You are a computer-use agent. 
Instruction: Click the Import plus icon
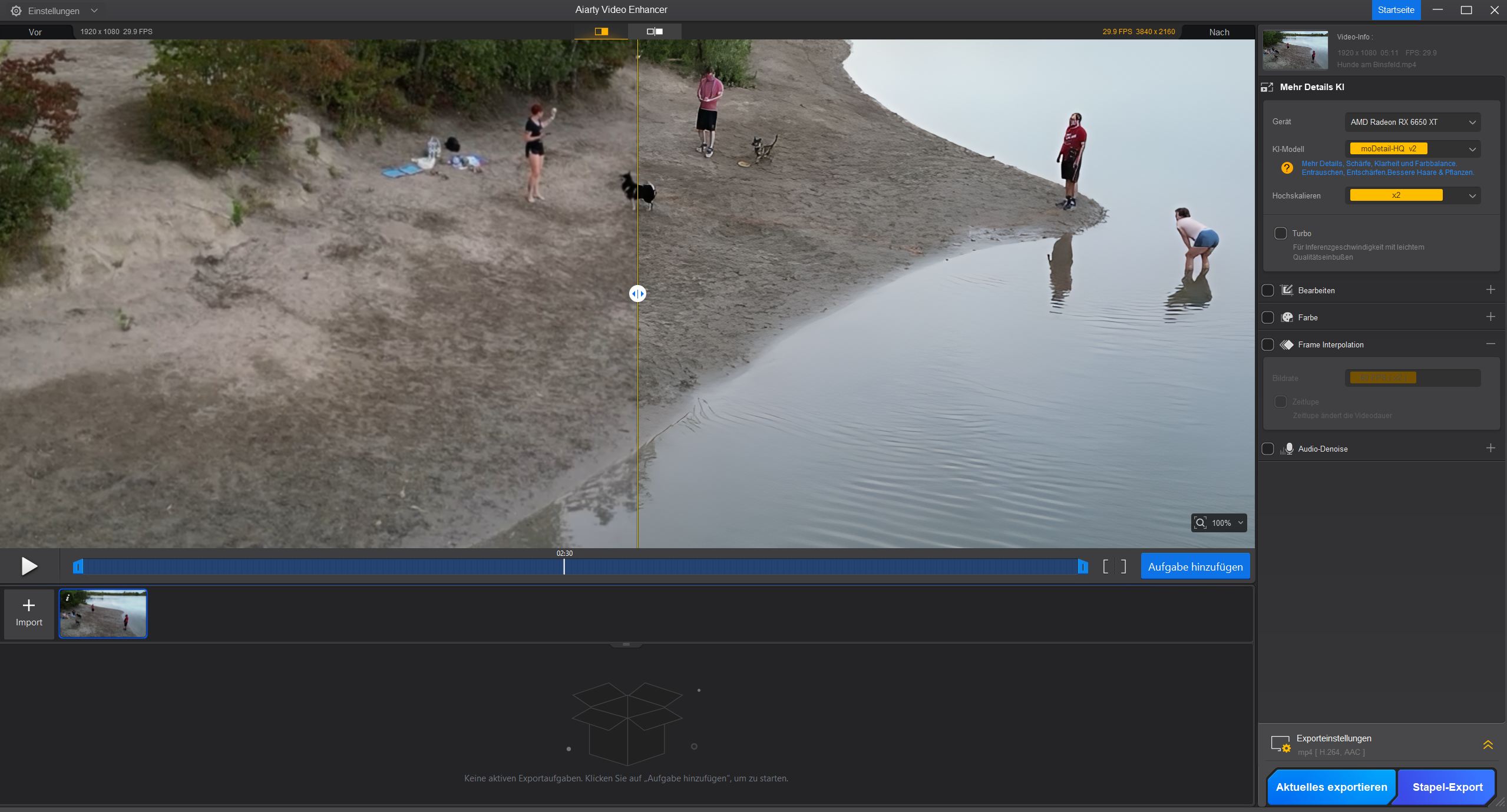tap(29, 606)
